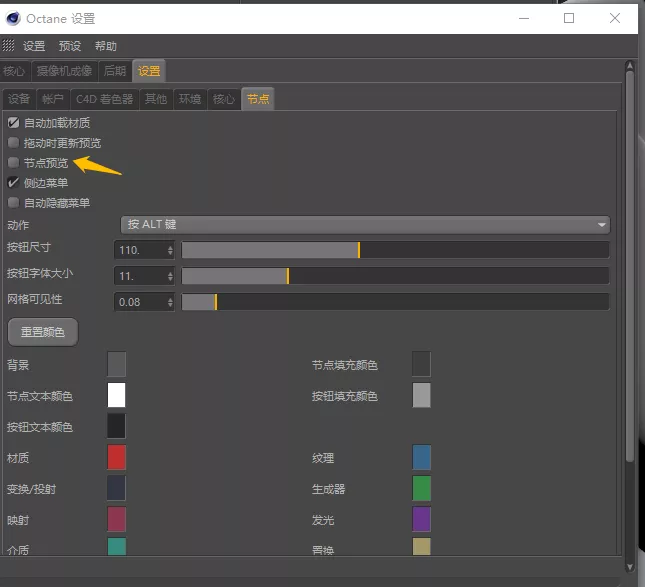
Task: Click on the 网格可见性 slider bar
Action: point(395,302)
